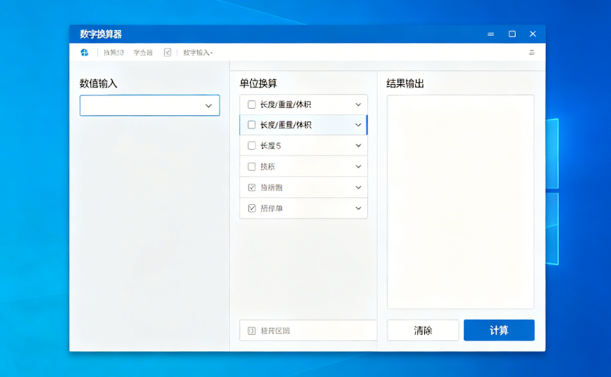Expand the highlighted 长度/重量/体积 row chevron
The height and width of the screenshot is (377, 611).
point(358,125)
